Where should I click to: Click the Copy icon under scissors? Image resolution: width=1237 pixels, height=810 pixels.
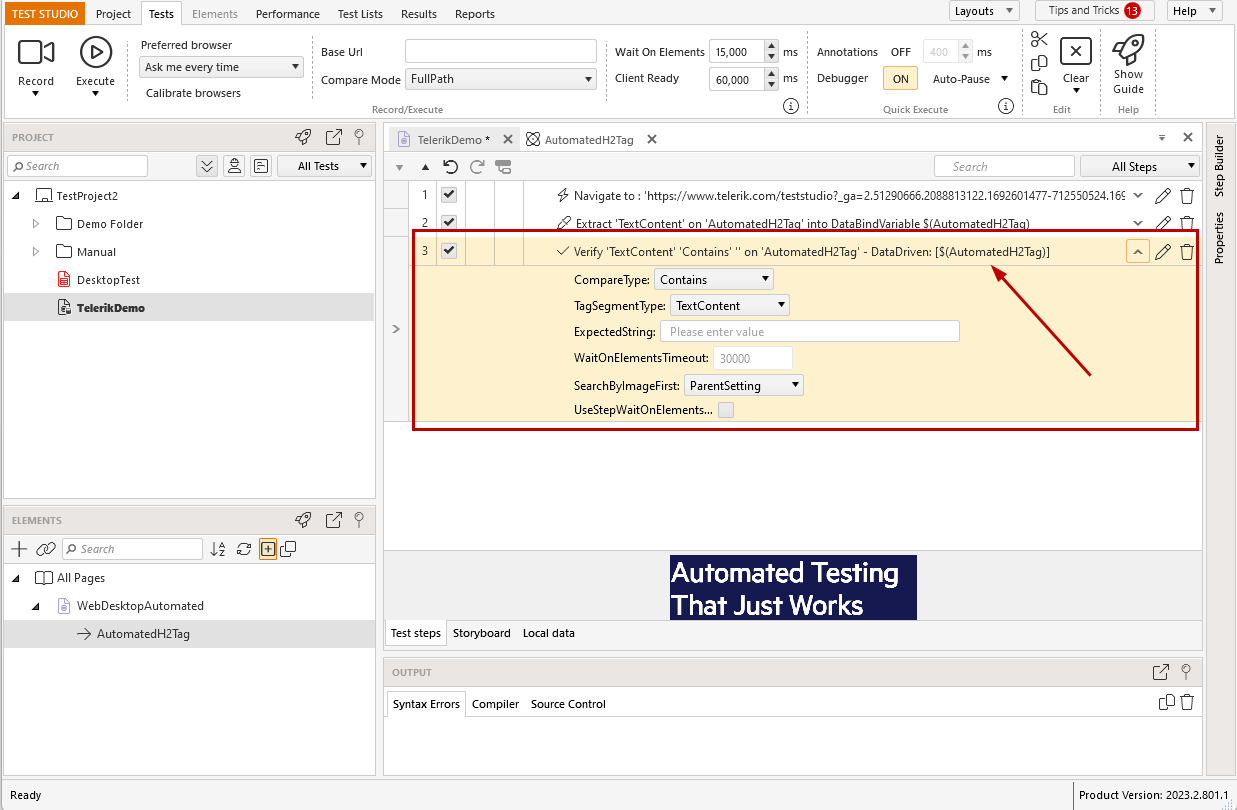pos(1039,63)
